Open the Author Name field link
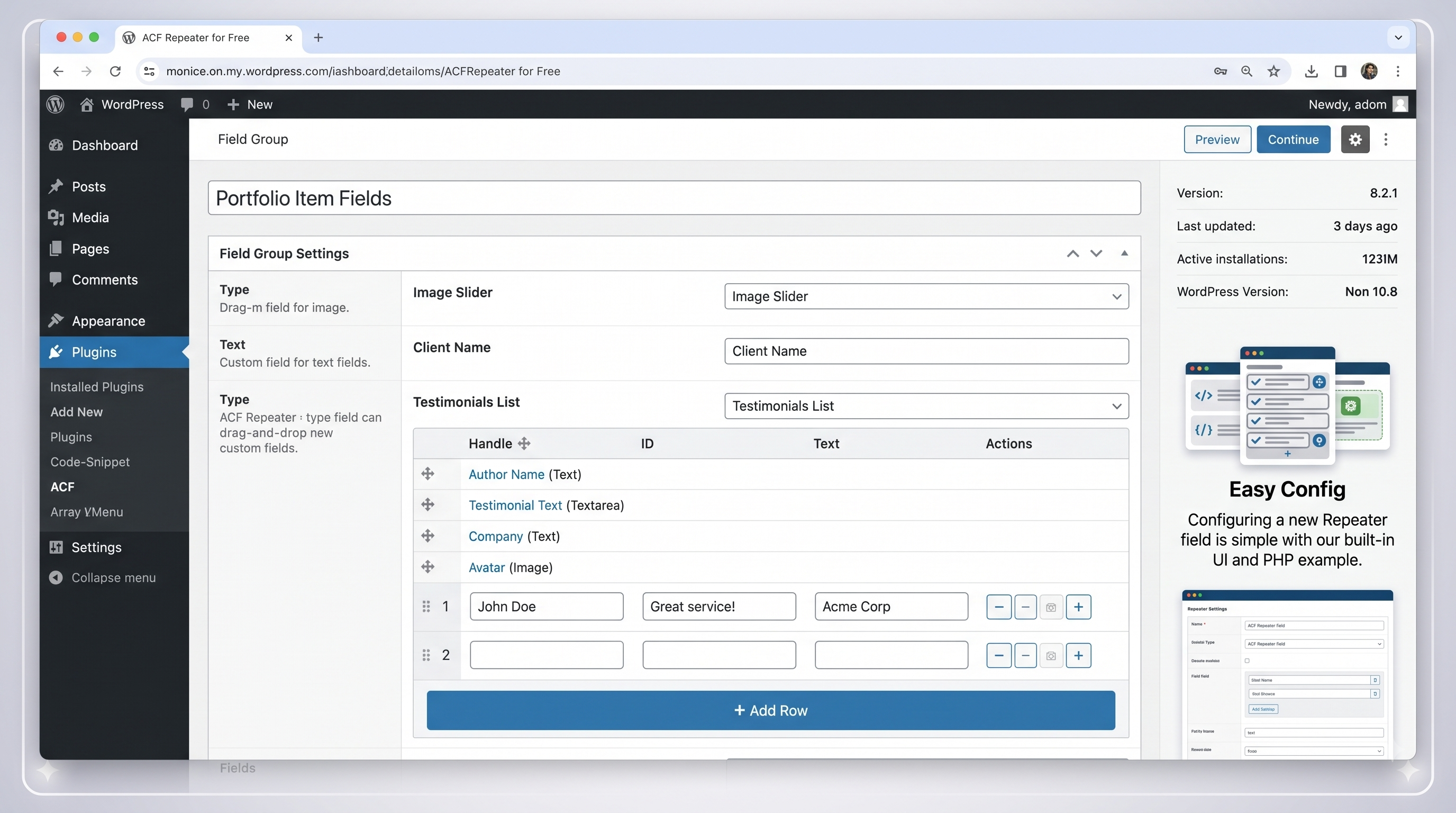Screen dimensions: 1456x813 [506, 474]
